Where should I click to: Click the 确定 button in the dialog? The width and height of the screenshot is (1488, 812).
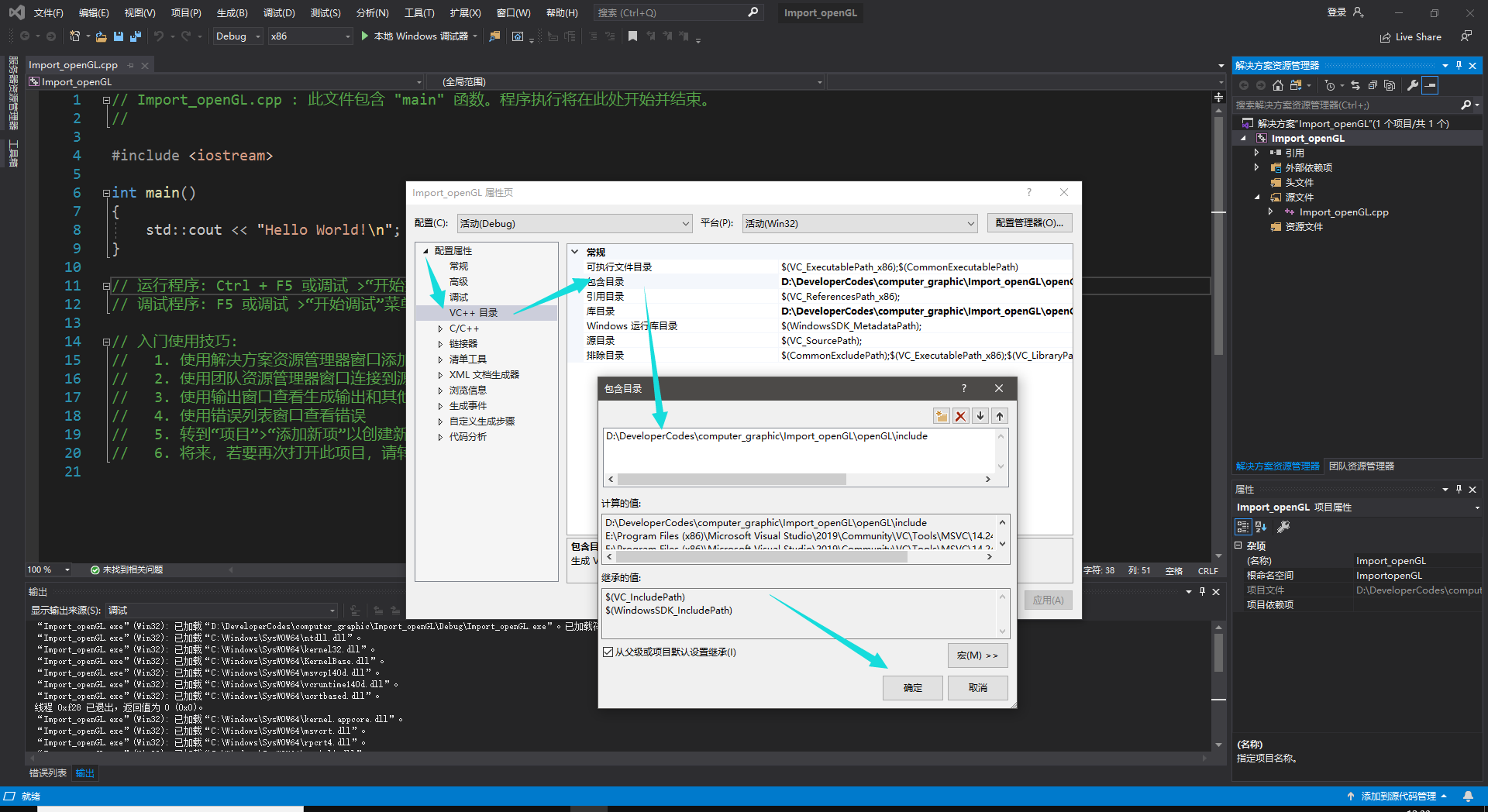coord(912,688)
